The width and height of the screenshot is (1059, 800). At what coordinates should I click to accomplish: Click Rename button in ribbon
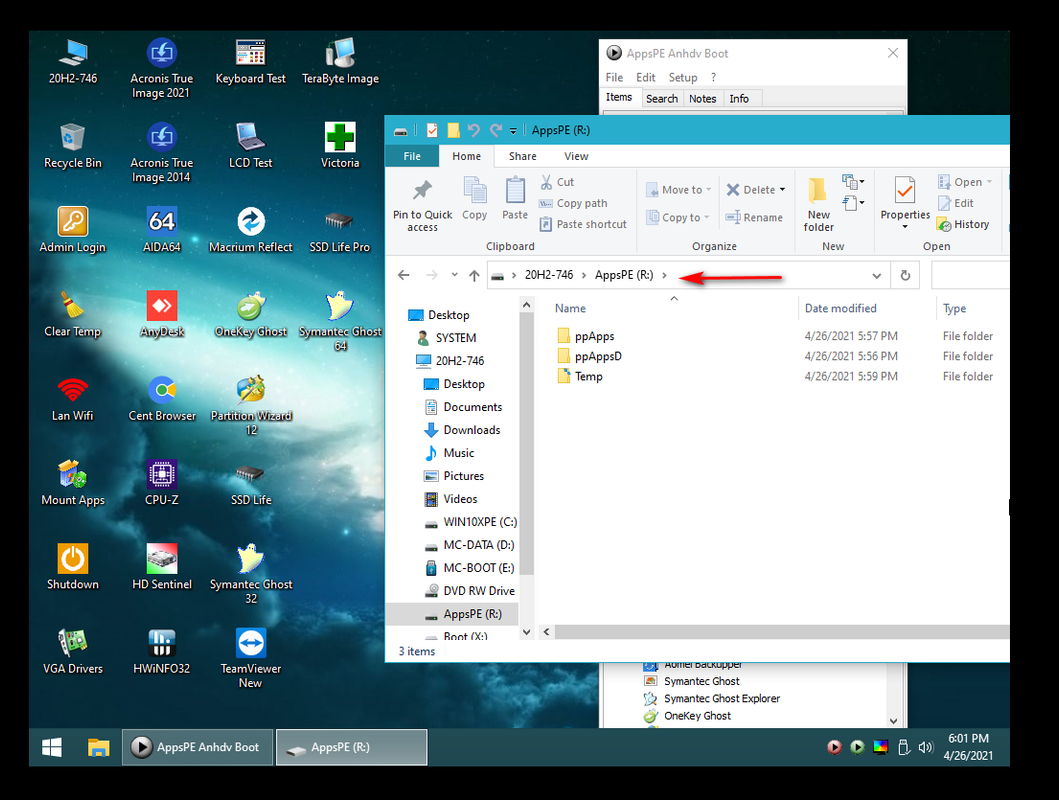point(754,217)
